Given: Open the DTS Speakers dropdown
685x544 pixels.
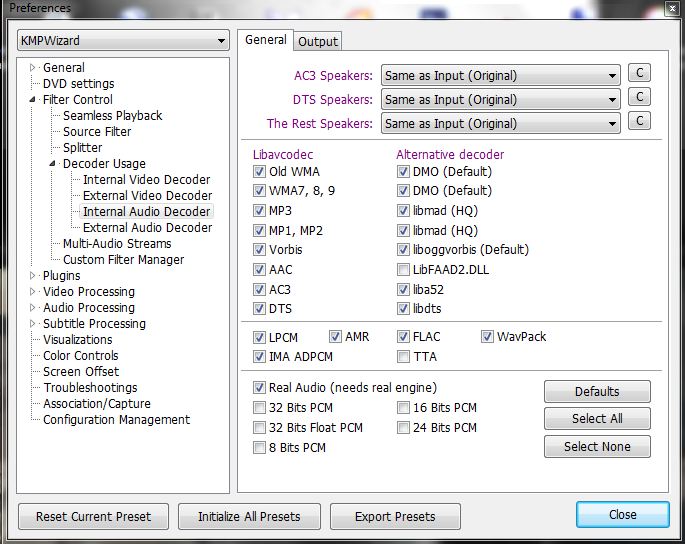Looking at the screenshot, I should pyautogui.click(x=501, y=100).
